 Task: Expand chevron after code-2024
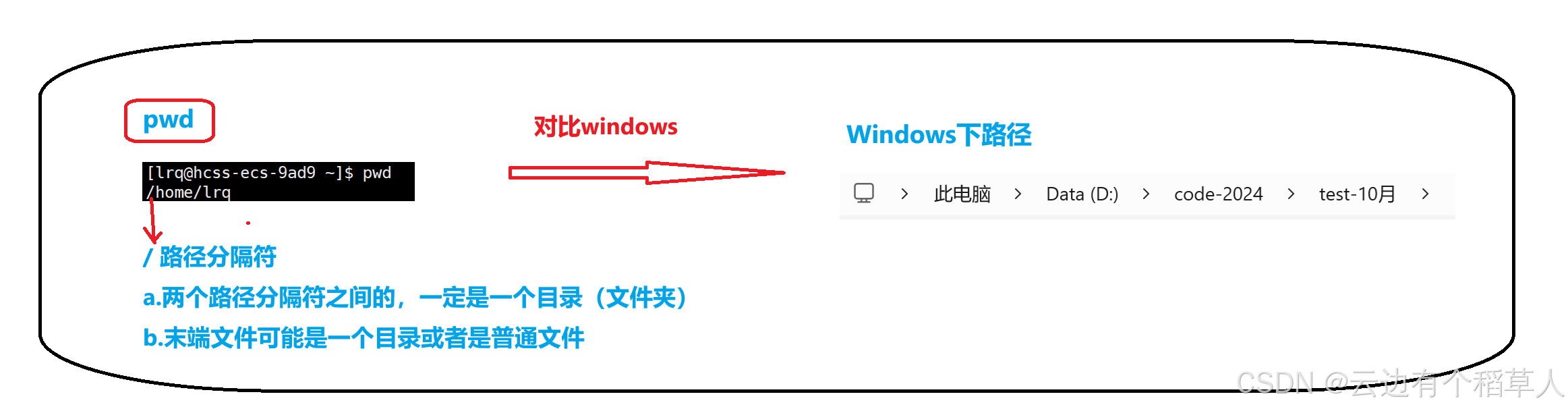(1291, 194)
